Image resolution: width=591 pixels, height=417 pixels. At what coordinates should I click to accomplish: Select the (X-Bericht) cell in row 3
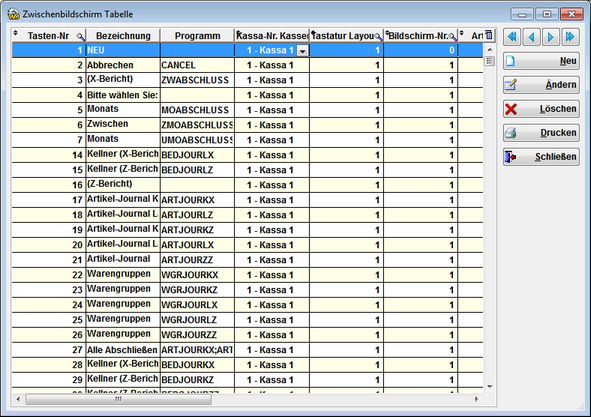pos(123,80)
